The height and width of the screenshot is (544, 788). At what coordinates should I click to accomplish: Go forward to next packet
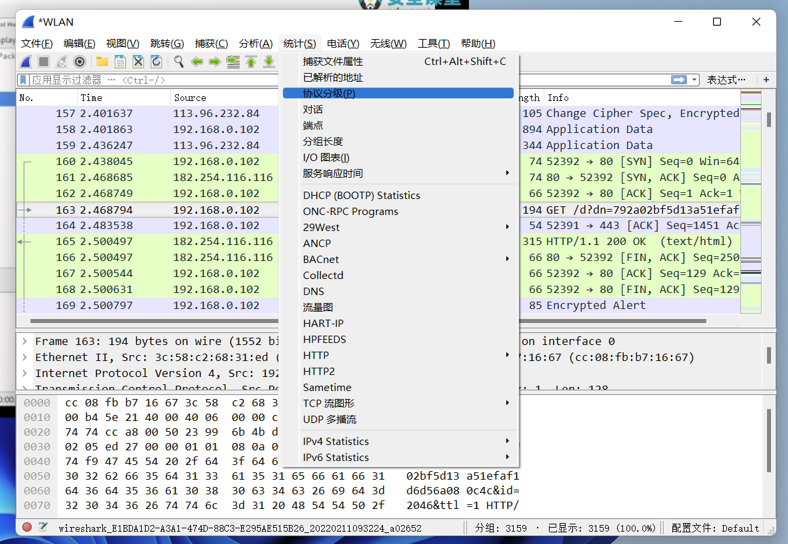(x=215, y=62)
